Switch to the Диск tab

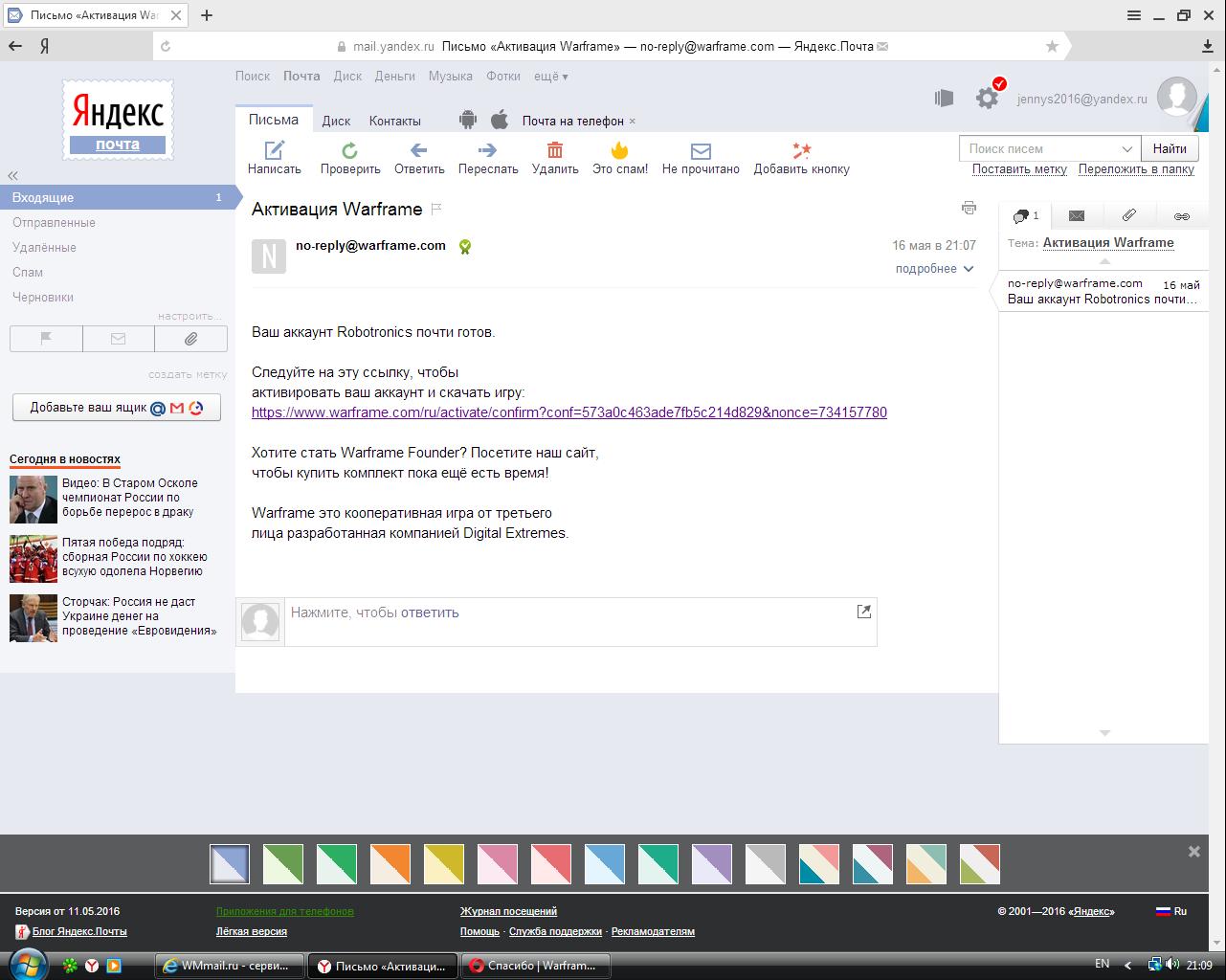(x=336, y=121)
